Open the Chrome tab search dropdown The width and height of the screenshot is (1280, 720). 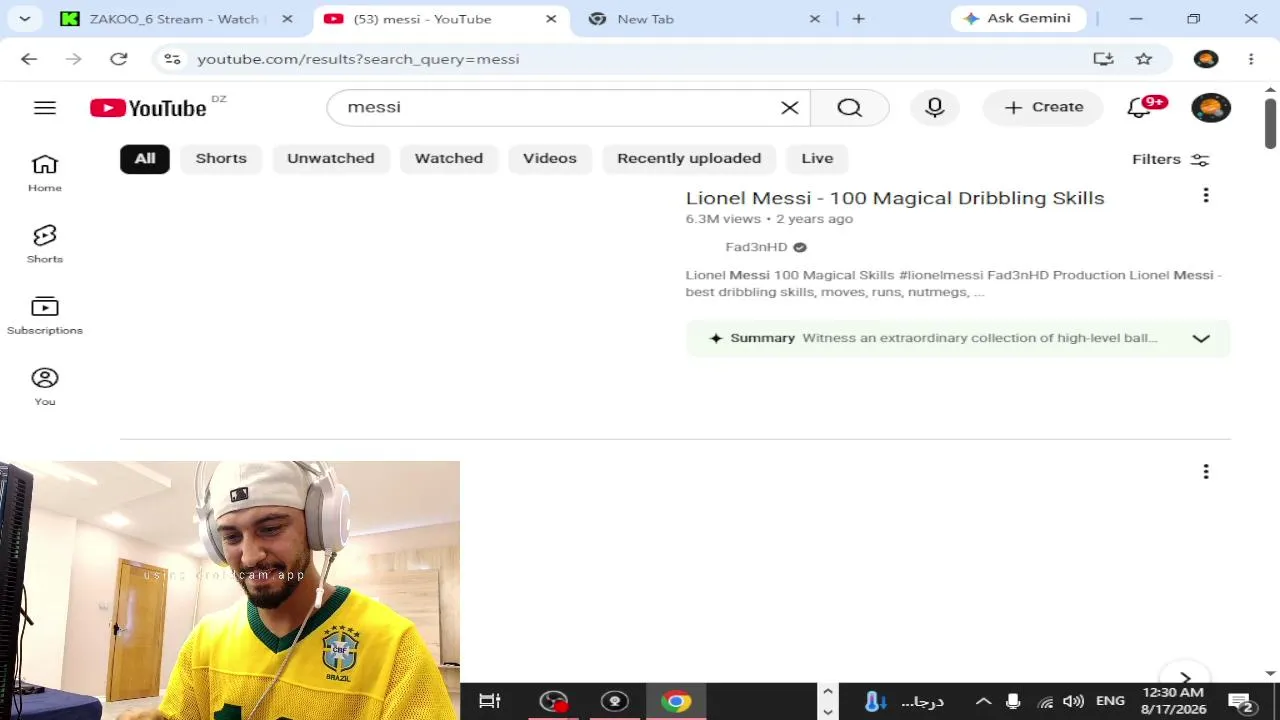(x=24, y=19)
